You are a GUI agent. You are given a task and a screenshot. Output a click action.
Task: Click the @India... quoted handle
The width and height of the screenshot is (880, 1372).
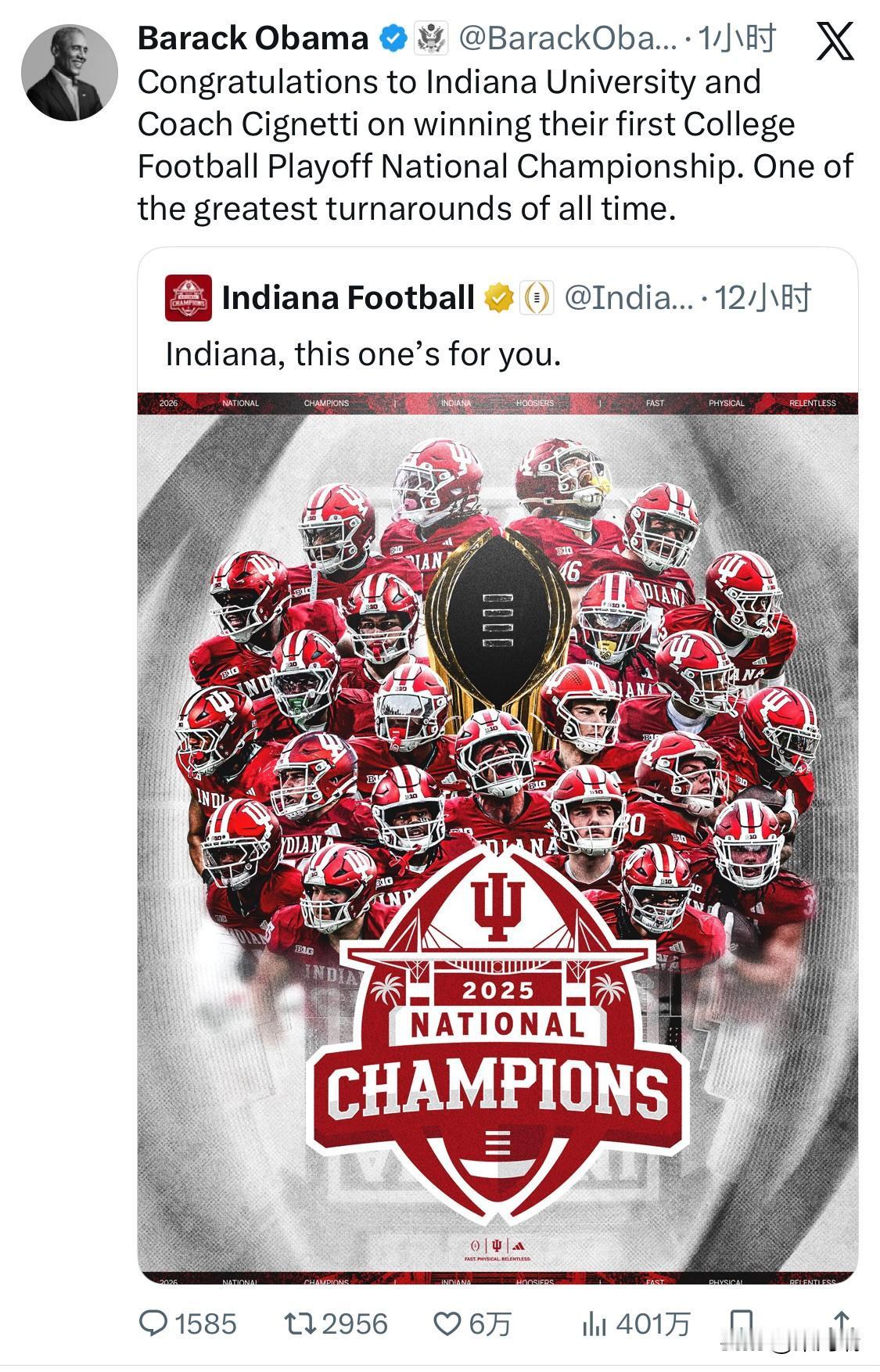coord(629,298)
